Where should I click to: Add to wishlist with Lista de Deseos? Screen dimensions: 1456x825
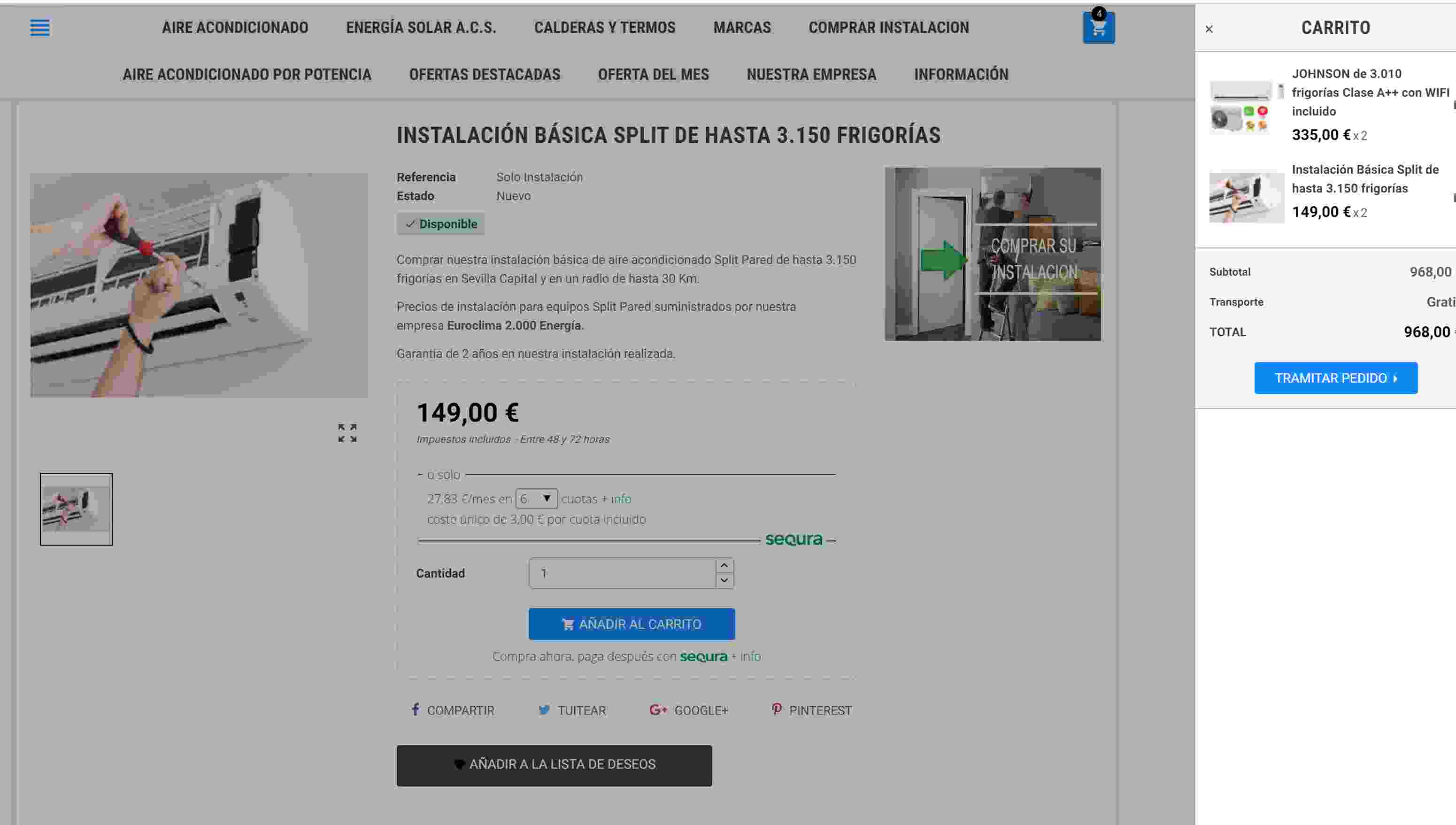tap(554, 765)
